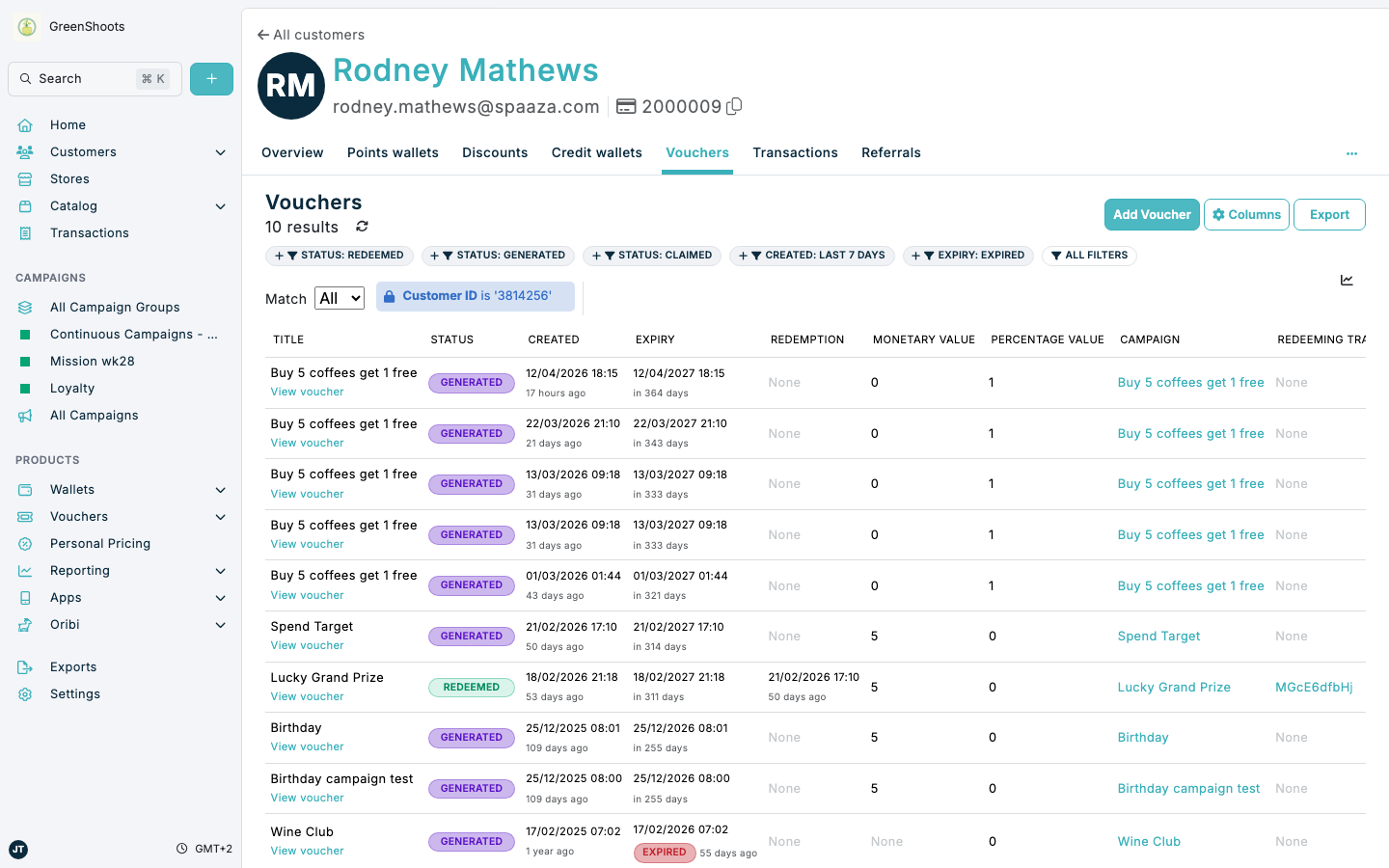Open the teal create button beside search
The height and width of the screenshot is (868, 1389).
click(x=211, y=78)
